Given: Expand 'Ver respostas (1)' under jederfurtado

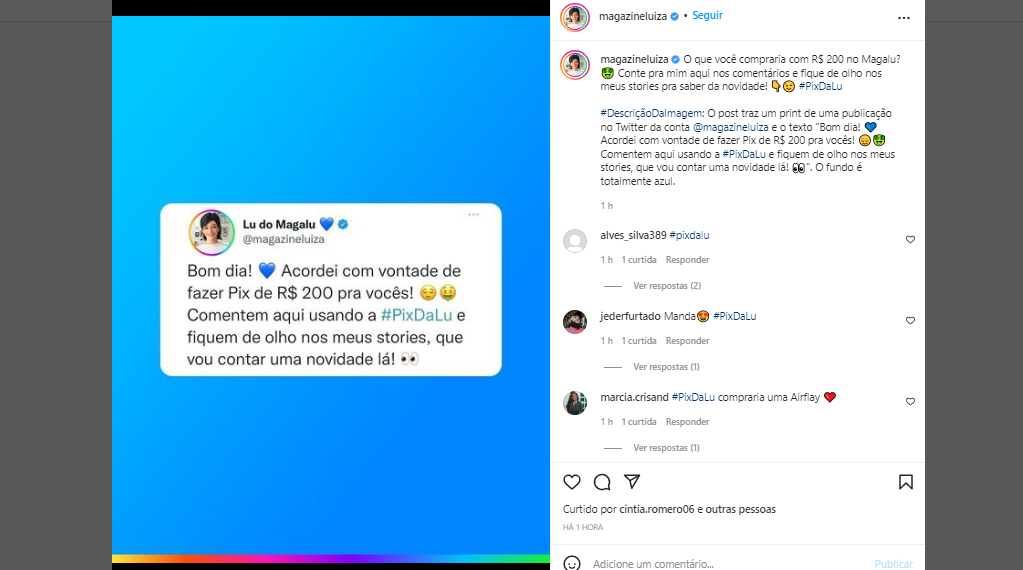Looking at the screenshot, I should 666,367.
